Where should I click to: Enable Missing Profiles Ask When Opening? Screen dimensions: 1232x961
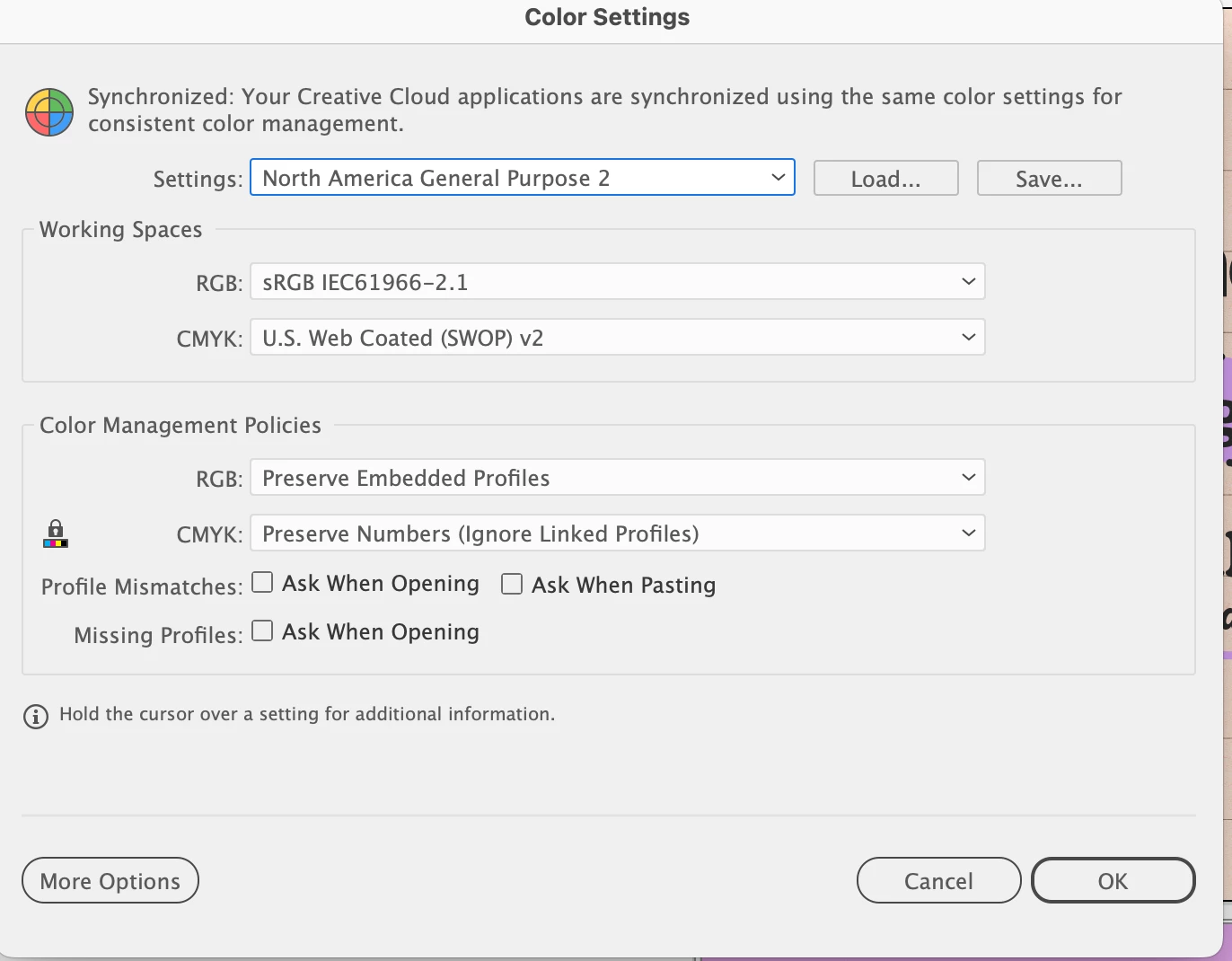click(262, 631)
